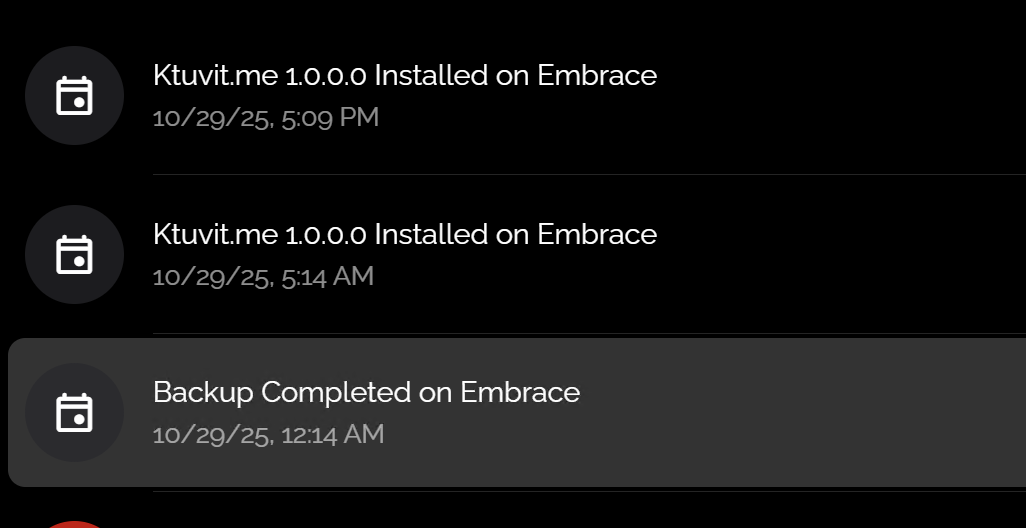Click the word Embrace in Backup Completed title
This screenshot has width=1026, height=528.
click(x=519, y=392)
